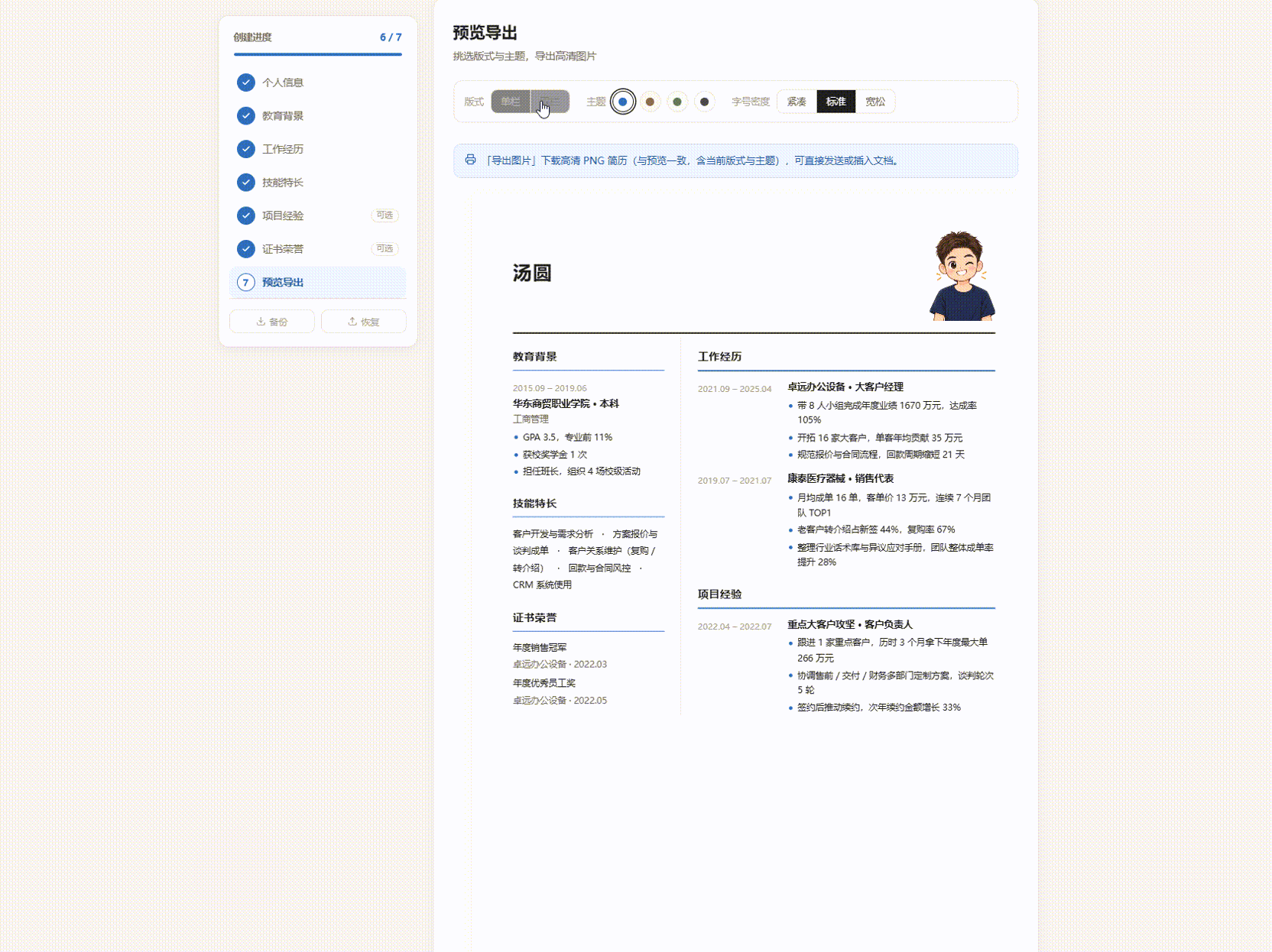Click the checkmark icon beside 项目经验

click(x=245, y=215)
